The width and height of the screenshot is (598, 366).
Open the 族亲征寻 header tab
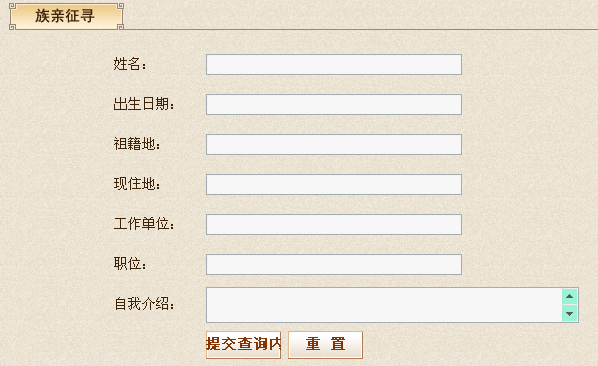(x=66, y=16)
